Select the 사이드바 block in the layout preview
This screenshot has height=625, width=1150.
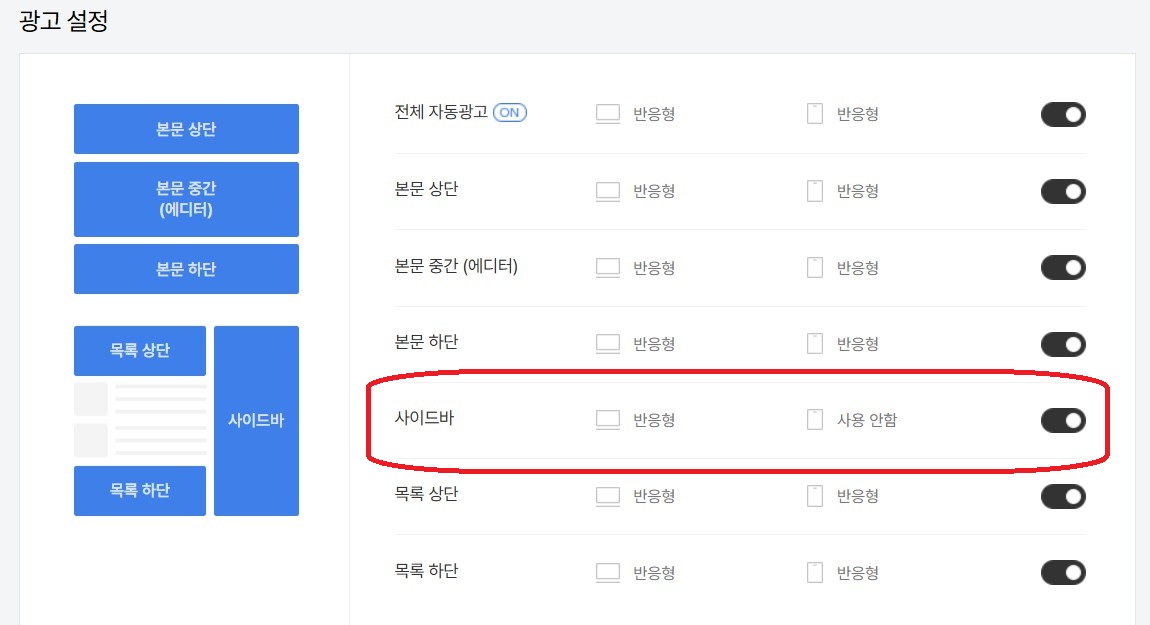(256, 420)
